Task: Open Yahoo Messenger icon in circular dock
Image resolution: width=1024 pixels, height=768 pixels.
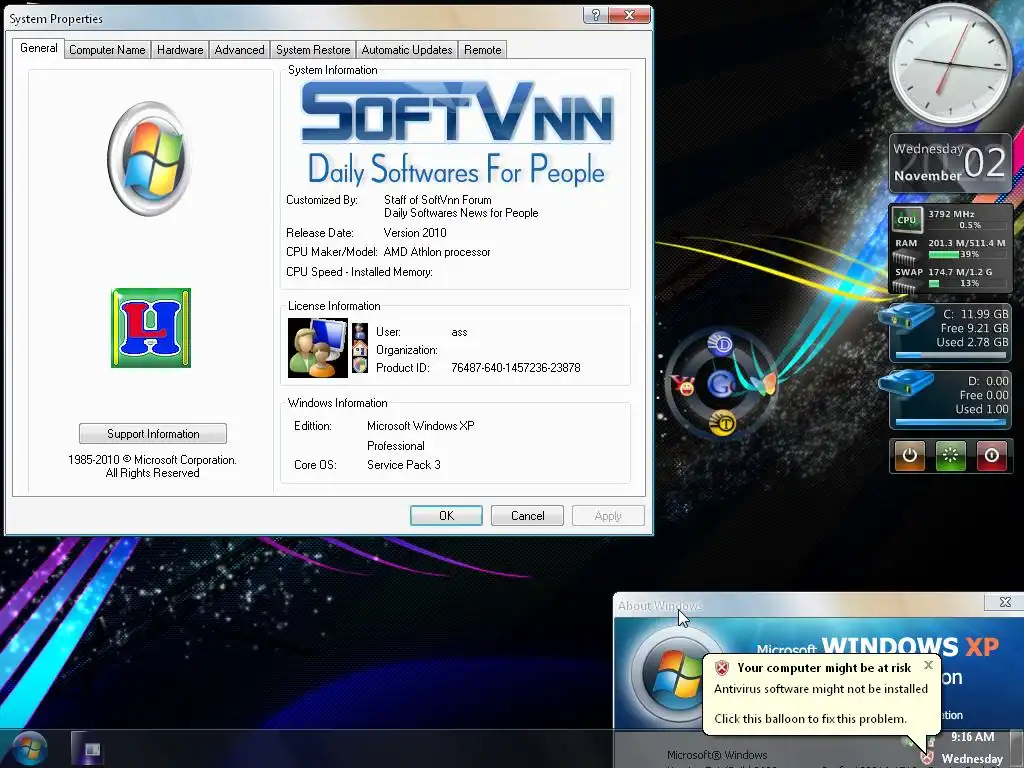Action: pyautogui.click(x=684, y=385)
